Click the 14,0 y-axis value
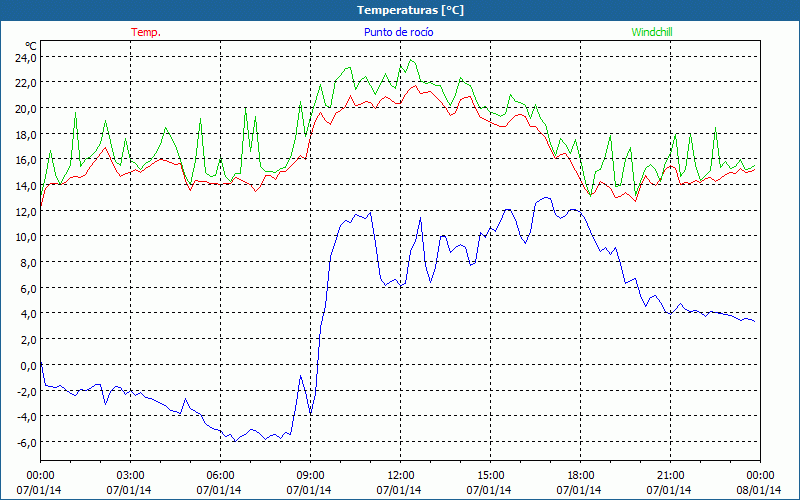Image resolution: width=800 pixels, height=500 pixels. point(26,186)
